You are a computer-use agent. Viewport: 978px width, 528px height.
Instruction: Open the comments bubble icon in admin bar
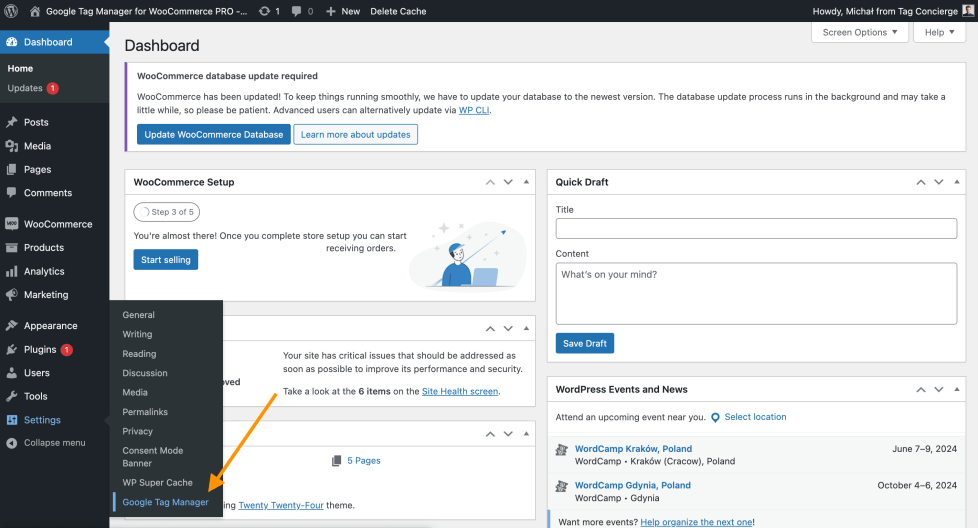(298, 11)
